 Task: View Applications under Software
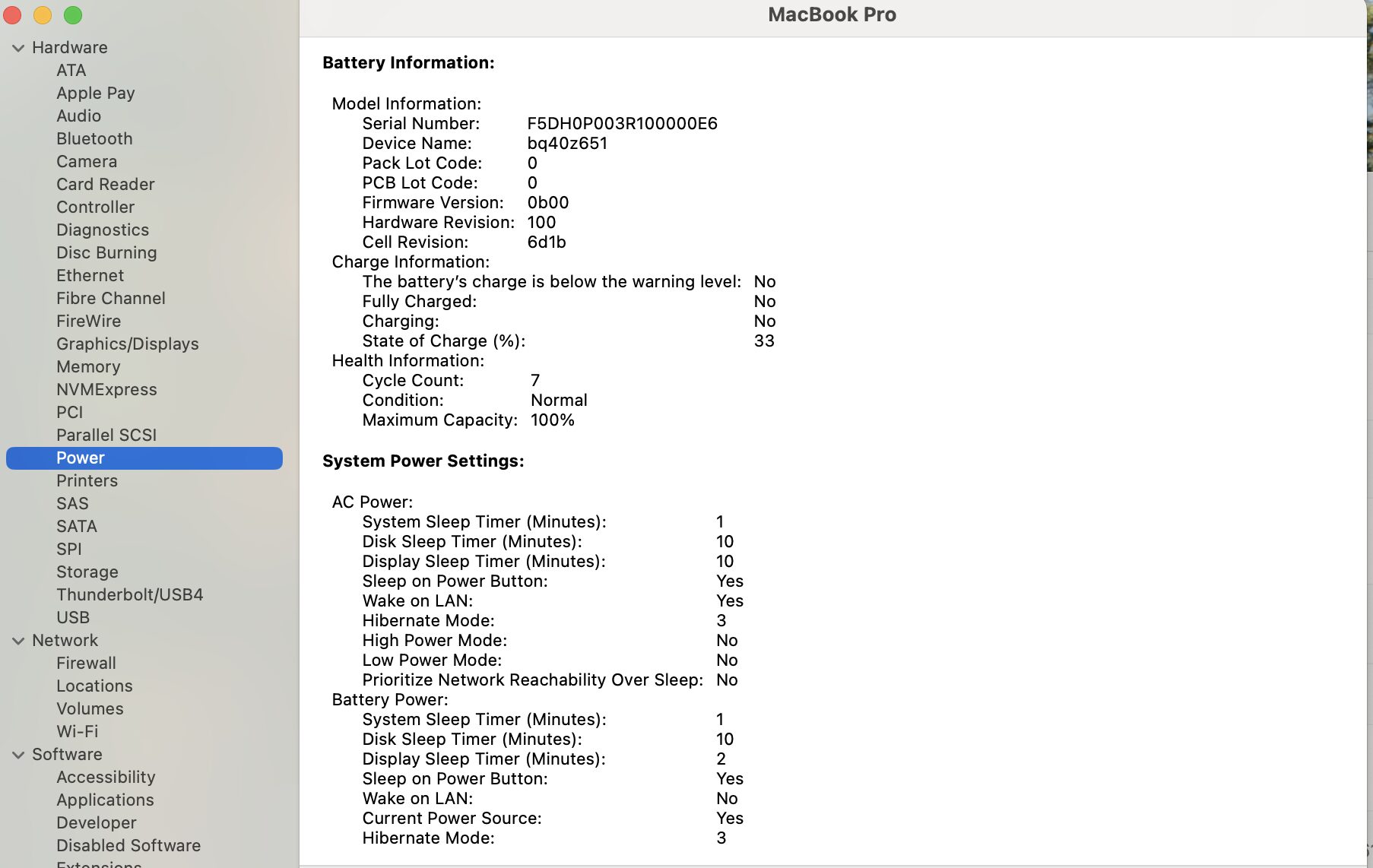(x=105, y=800)
